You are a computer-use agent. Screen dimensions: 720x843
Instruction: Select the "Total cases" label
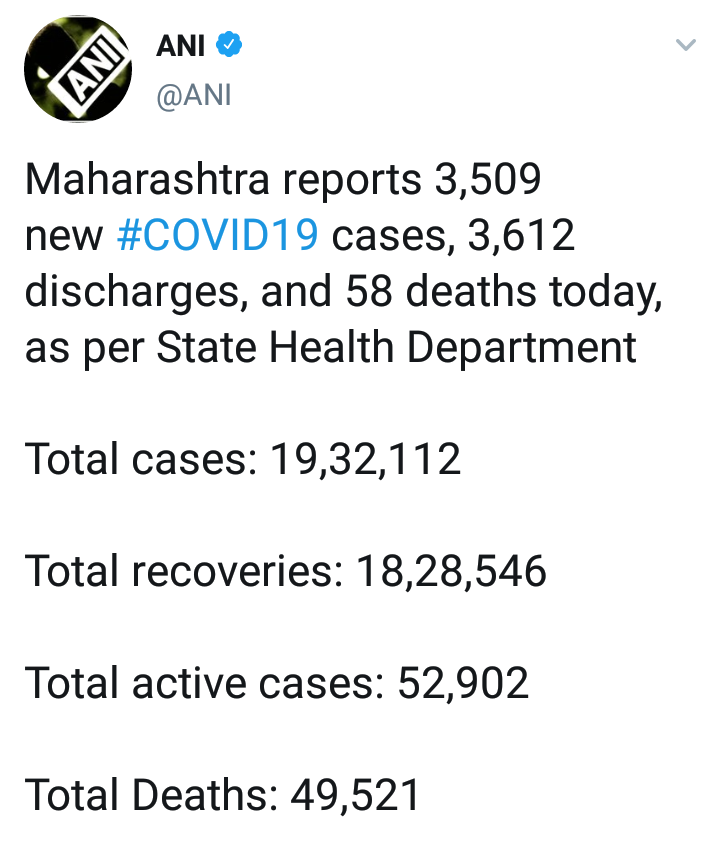(x=136, y=460)
